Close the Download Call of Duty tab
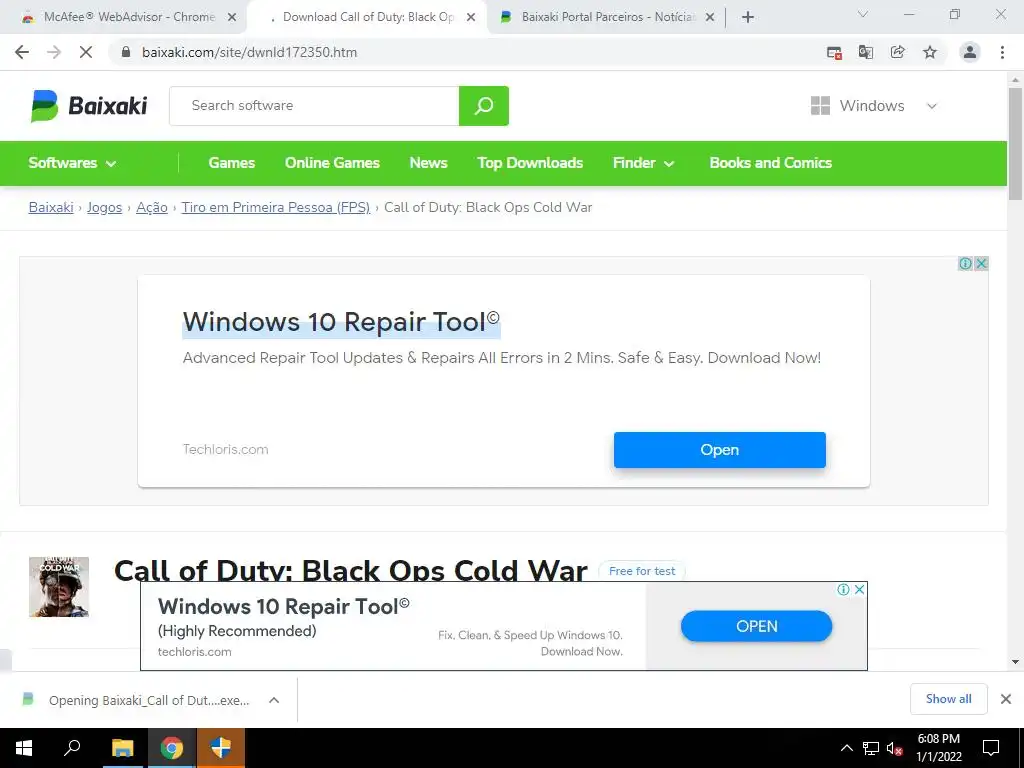This screenshot has height=768, width=1024. pos(471,17)
